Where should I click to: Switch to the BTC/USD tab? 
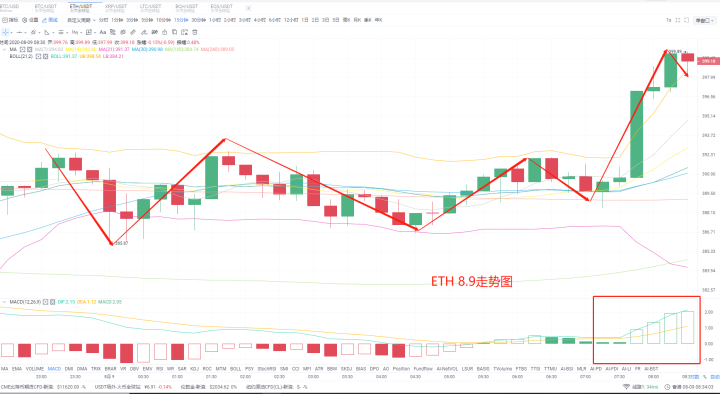click(10, 8)
